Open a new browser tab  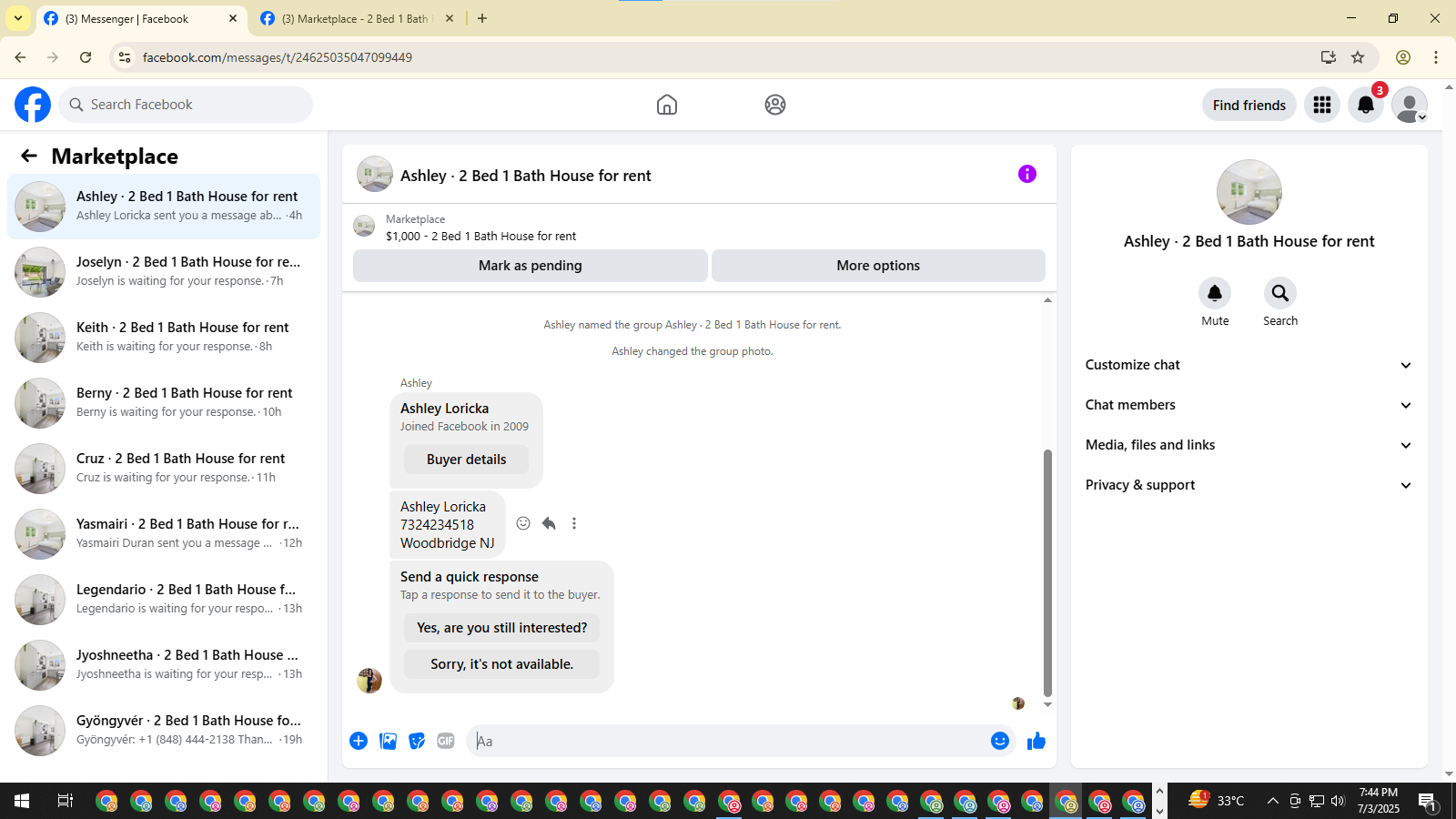pos(482,18)
